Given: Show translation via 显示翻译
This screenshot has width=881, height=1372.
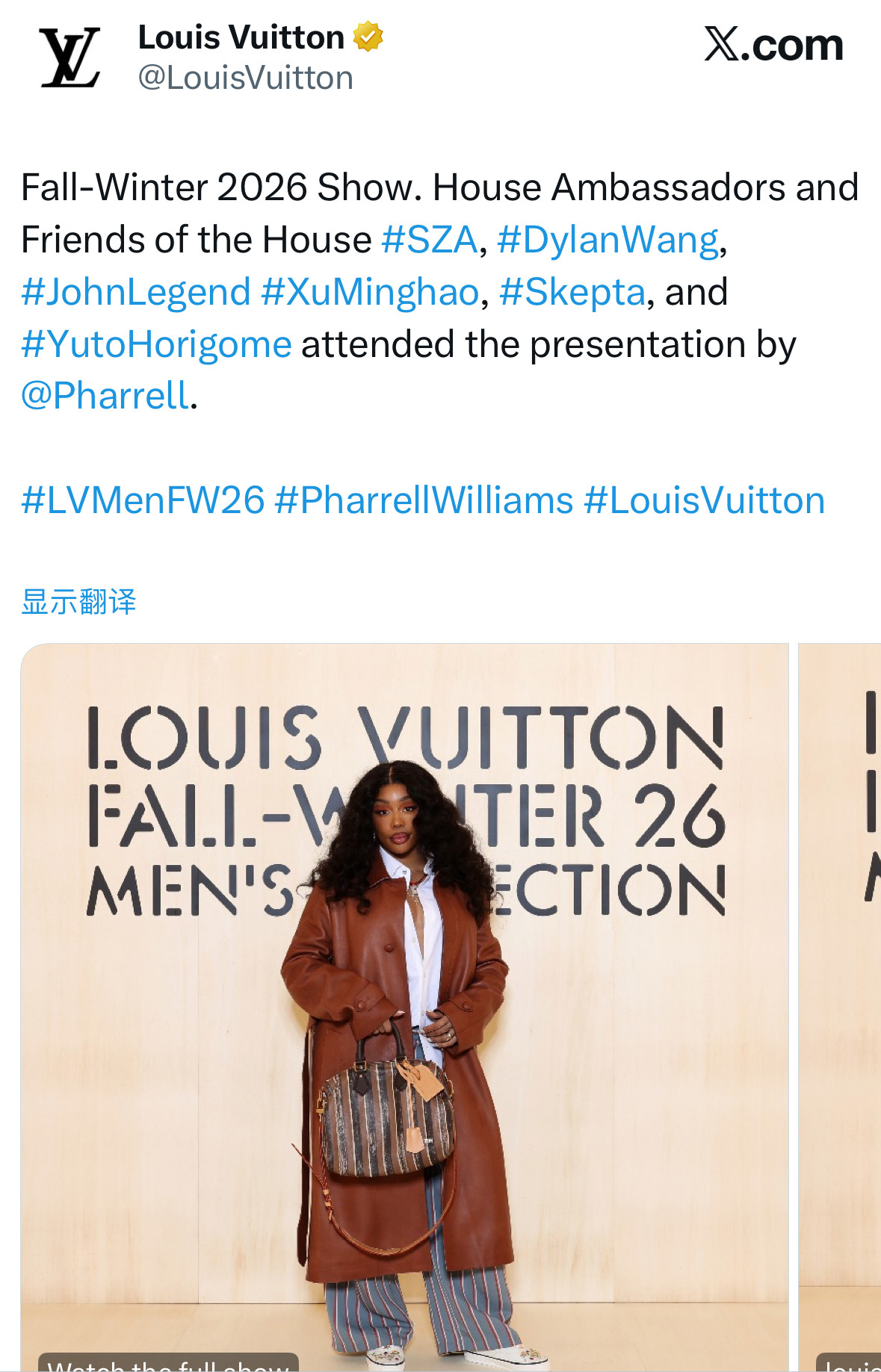Looking at the screenshot, I should [x=78, y=602].
